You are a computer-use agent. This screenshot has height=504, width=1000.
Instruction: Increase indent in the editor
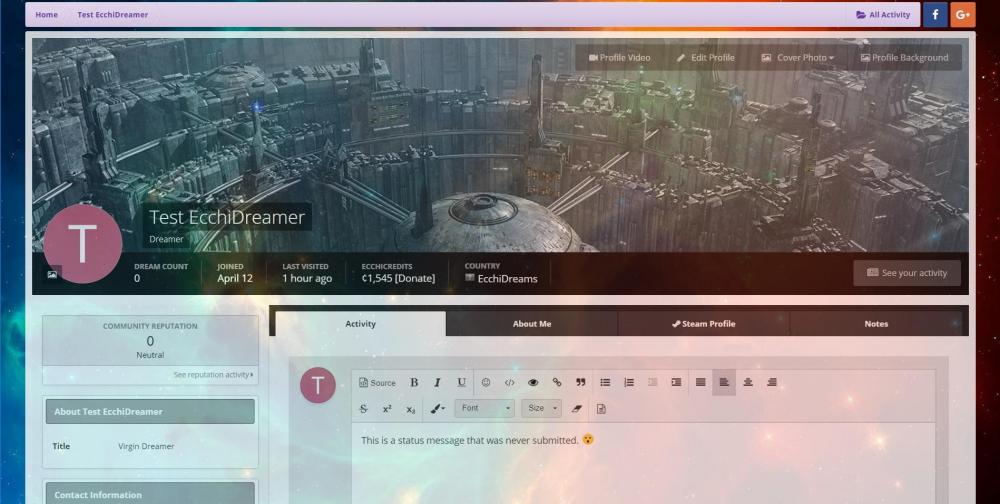tap(676, 383)
